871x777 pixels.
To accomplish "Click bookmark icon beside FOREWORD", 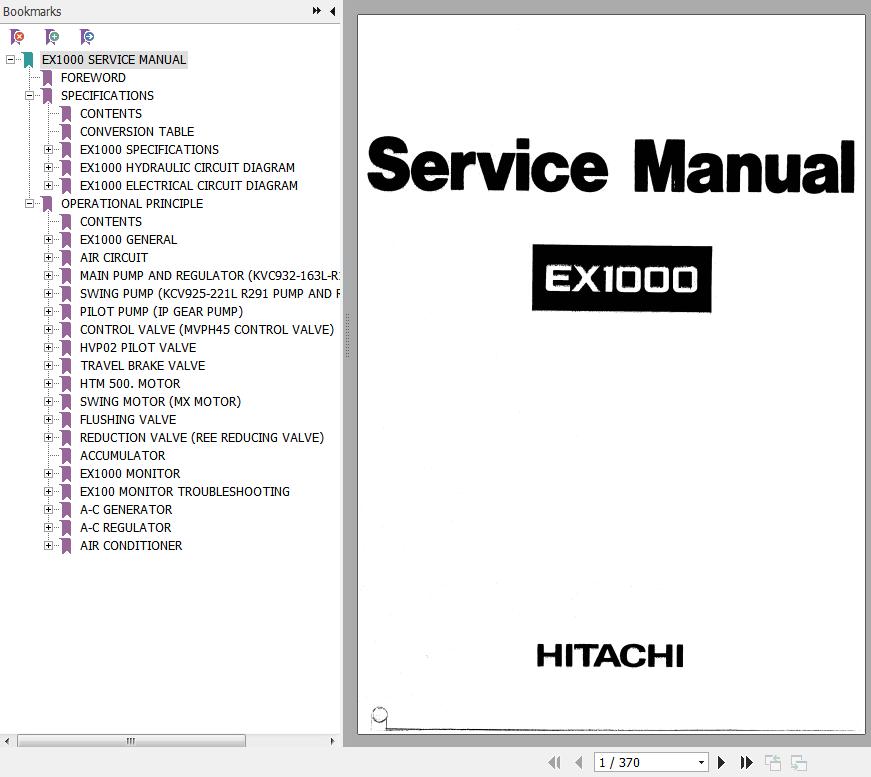I will pos(47,78).
